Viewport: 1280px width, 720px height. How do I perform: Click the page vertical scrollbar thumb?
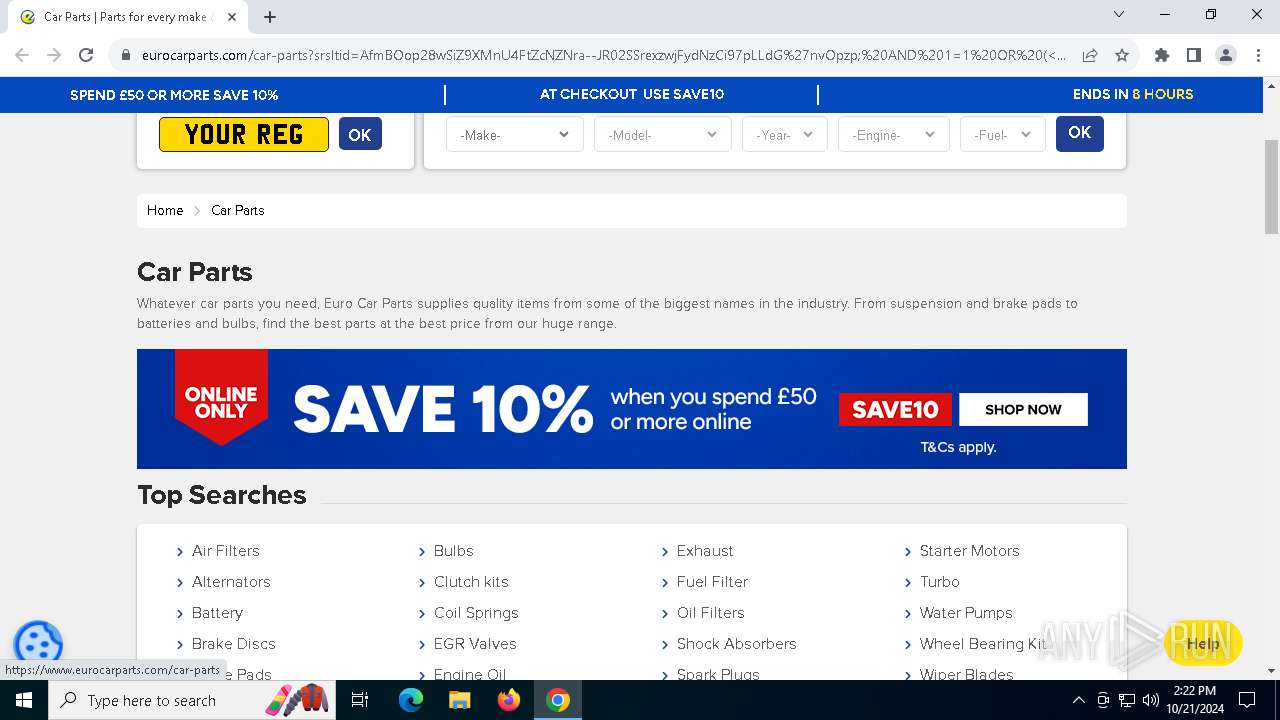(1271, 187)
